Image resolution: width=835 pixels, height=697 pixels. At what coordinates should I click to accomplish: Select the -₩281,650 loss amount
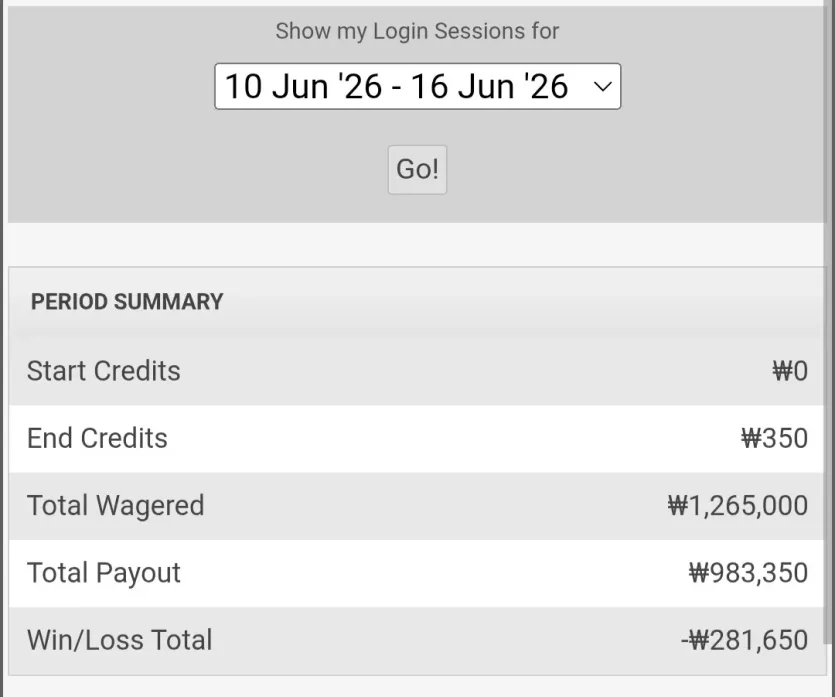pyautogui.click(x=744, y=640)
